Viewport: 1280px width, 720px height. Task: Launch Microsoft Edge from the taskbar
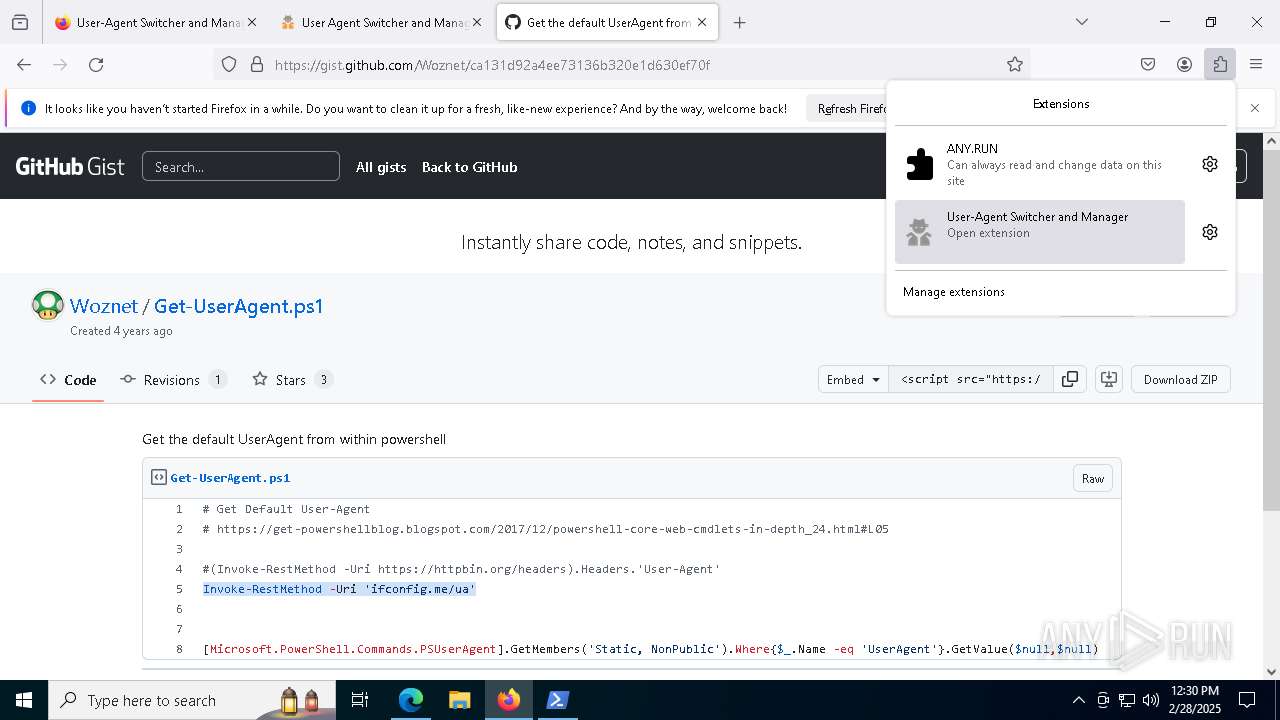click(x=411, y=700)
